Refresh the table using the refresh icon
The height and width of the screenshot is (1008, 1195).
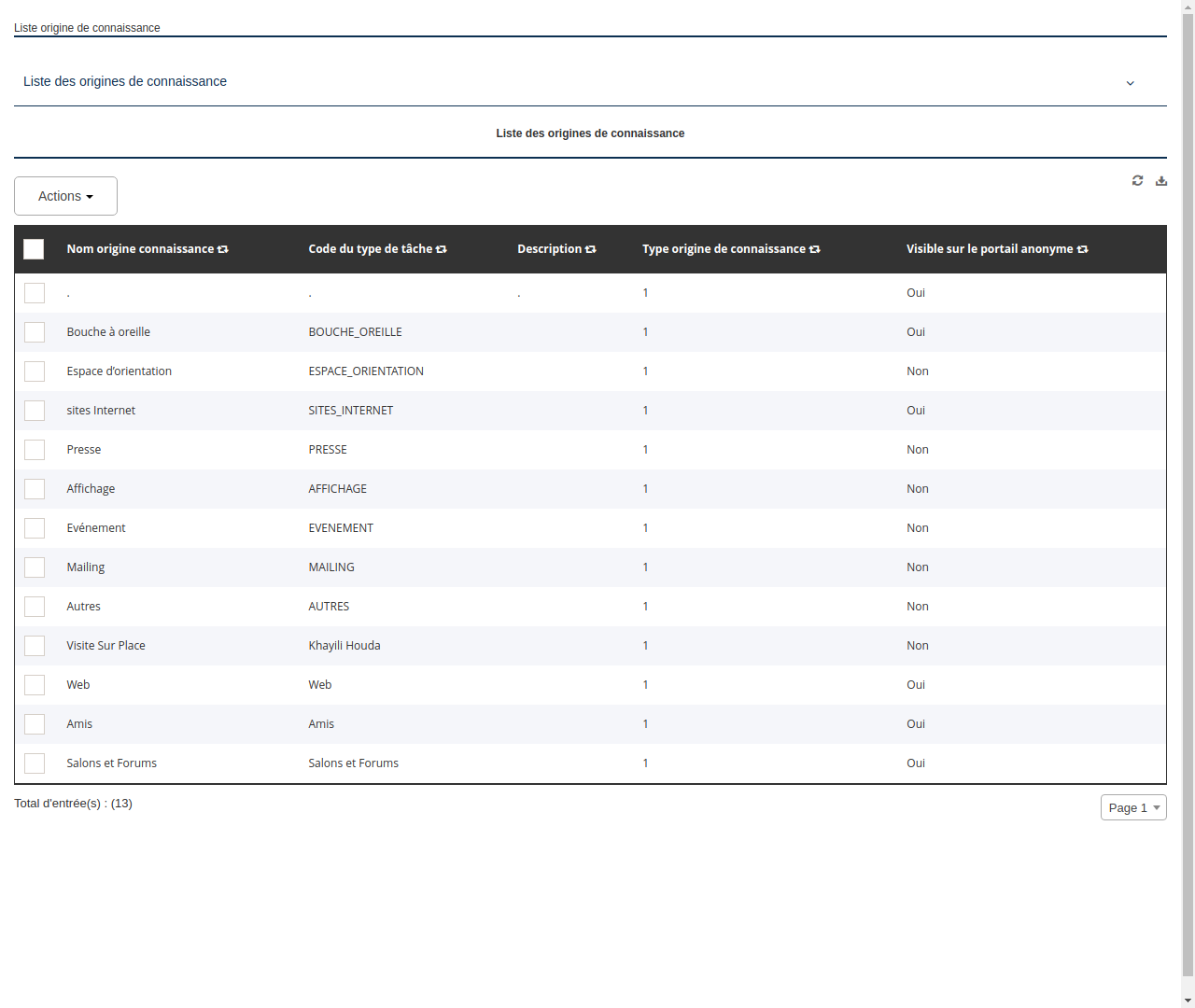[1137, 180]
